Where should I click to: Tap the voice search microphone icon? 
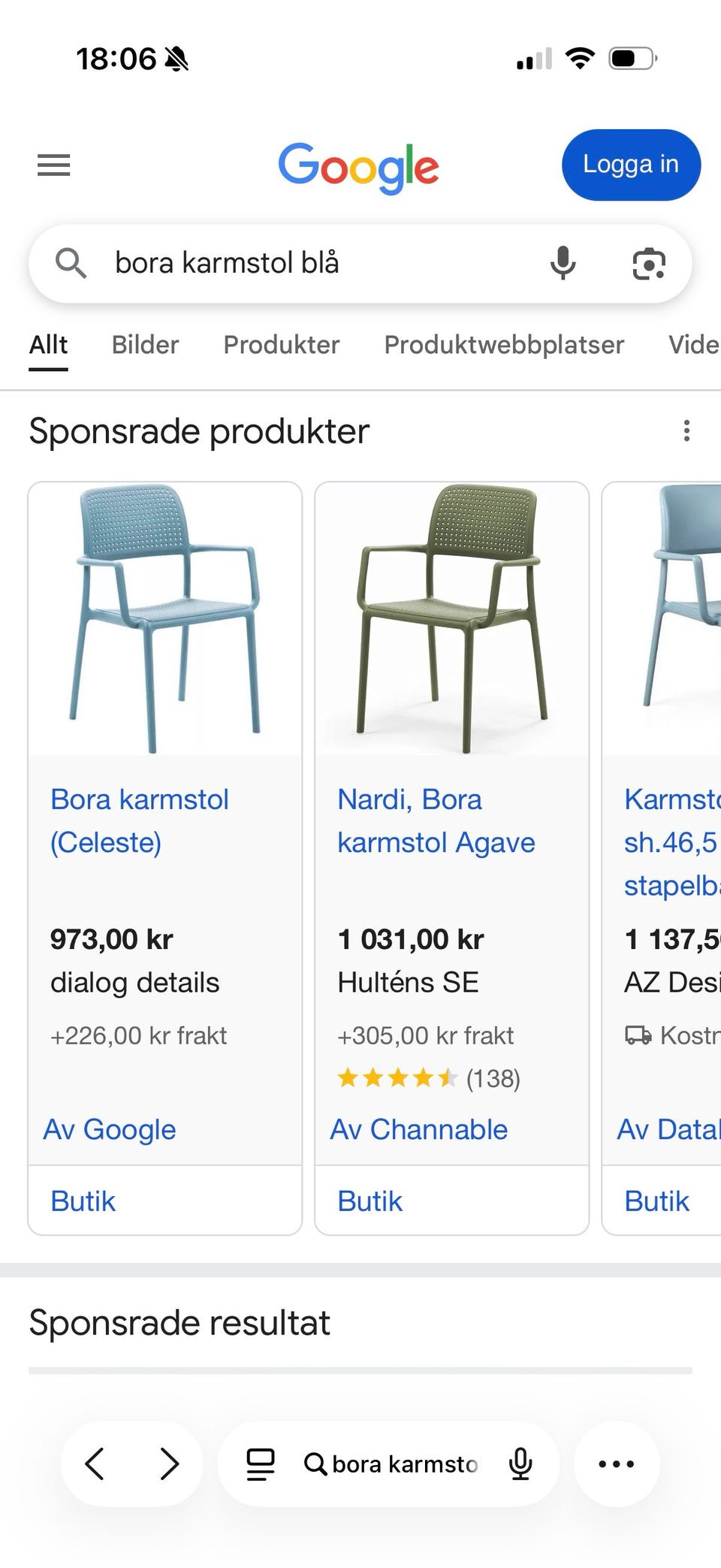(x=563, y=263)
